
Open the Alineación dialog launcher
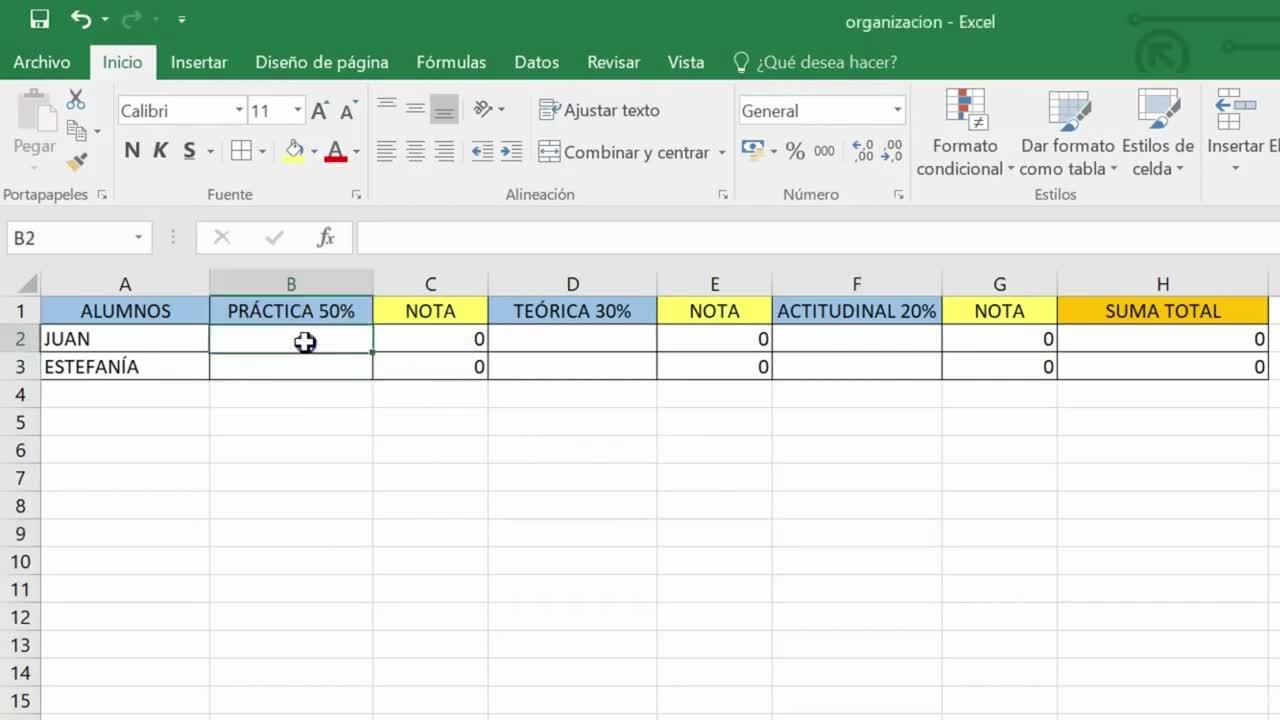click(x=723, y=195)
